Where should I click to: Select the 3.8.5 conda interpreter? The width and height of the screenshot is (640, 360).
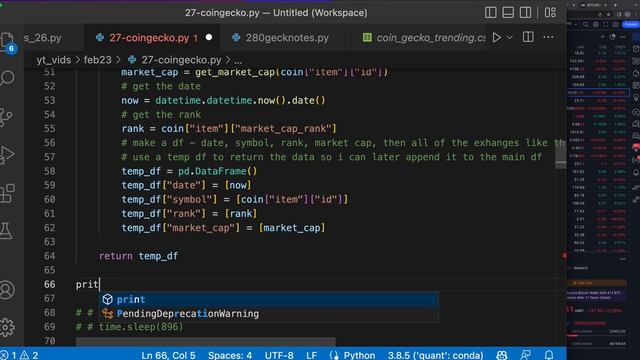click(x=435, y=355)
